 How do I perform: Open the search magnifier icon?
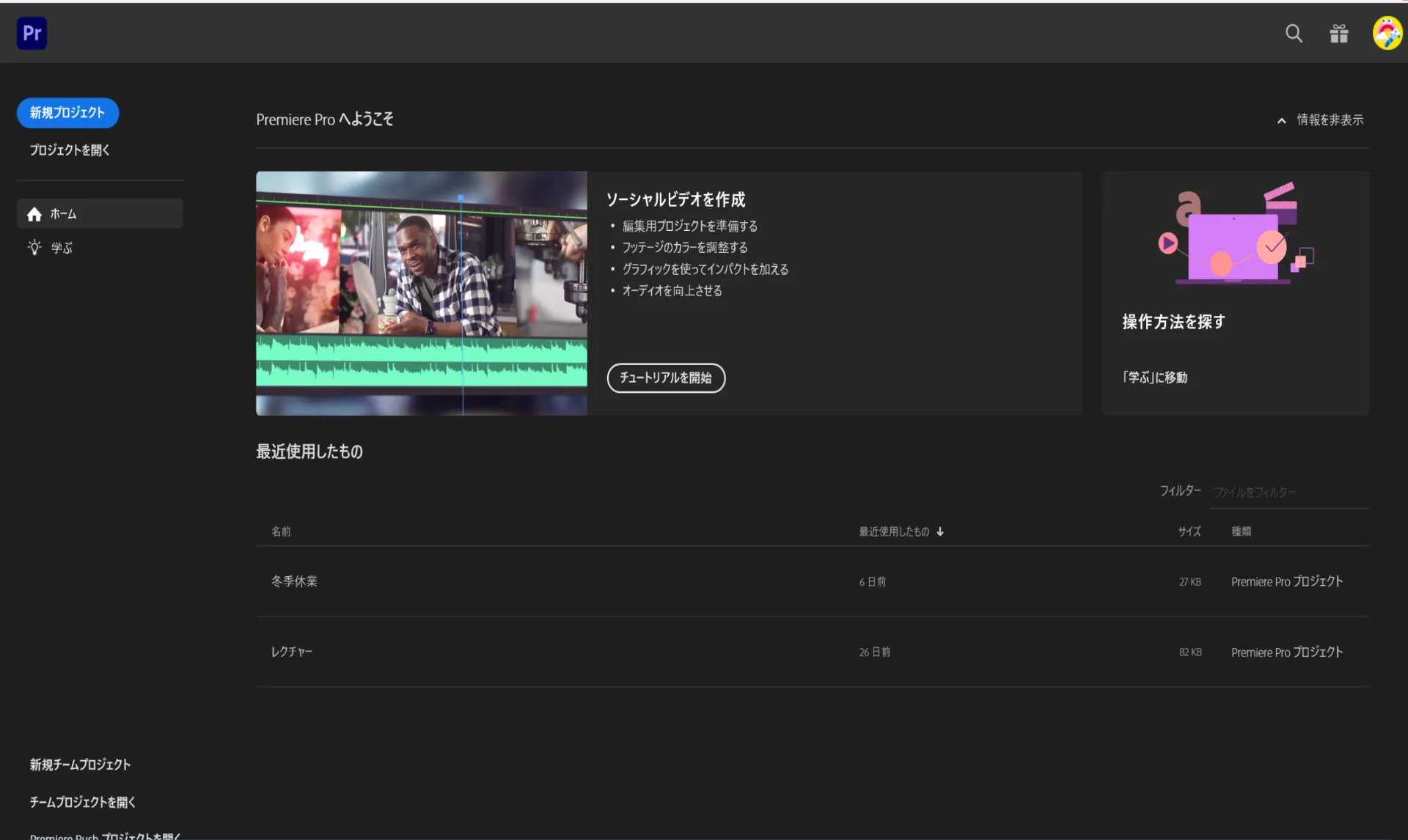[x=1294, y=33]
